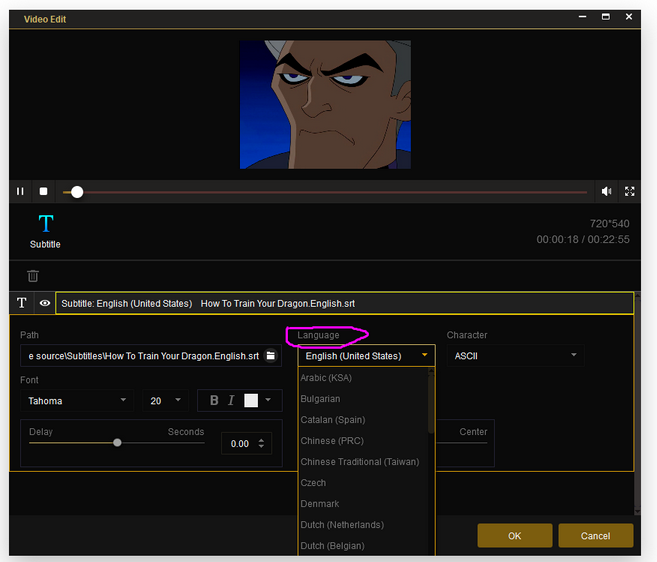Toggle italic subtitle text
The height and width of the screenshot is (562, 657).
coord(231,400)
